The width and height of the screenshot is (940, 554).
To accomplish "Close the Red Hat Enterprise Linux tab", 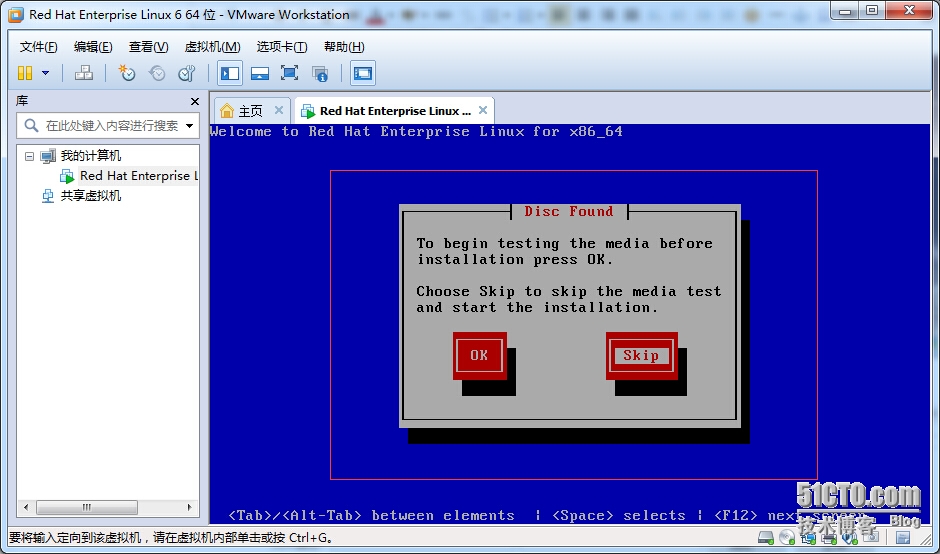I will pos(483,110).
